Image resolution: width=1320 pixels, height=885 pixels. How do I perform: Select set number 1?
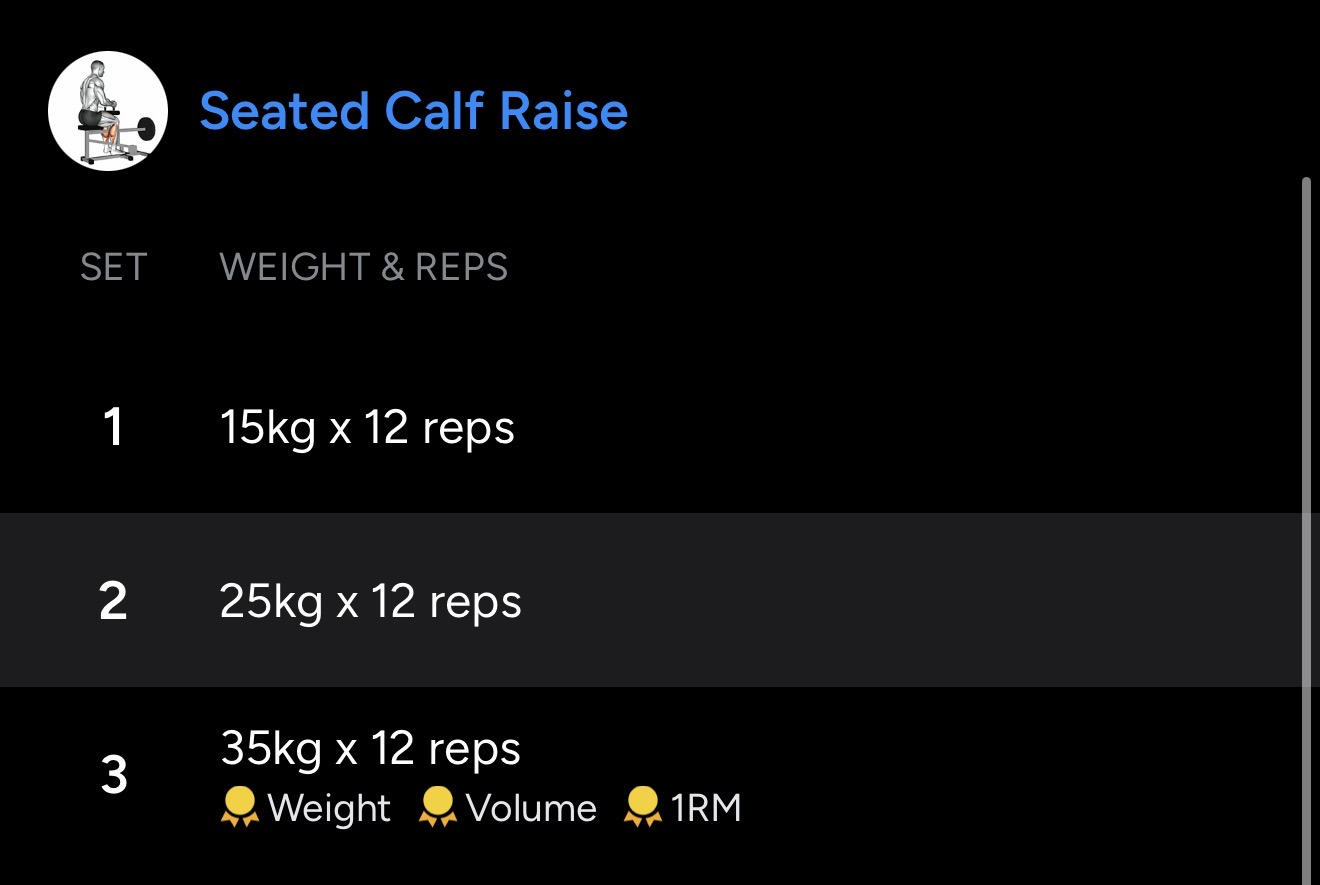coord(113,428)
